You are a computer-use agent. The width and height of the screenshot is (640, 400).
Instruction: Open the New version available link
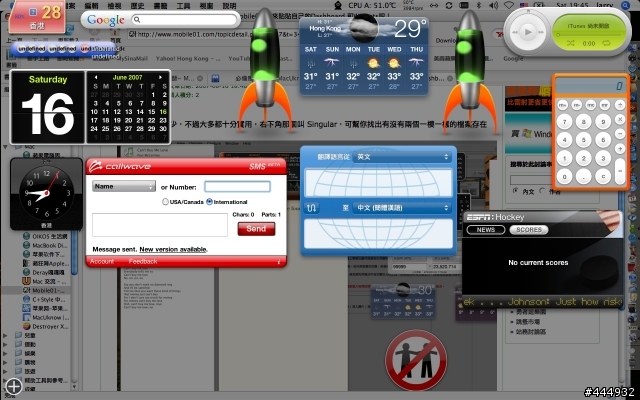(x=173, y=249)
